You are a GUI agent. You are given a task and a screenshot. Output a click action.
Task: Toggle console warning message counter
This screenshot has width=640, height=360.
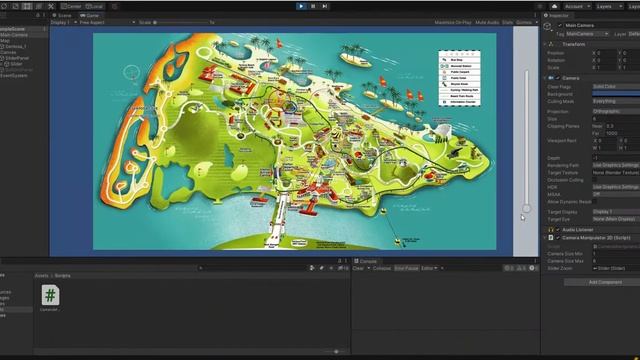pos(520,268)
